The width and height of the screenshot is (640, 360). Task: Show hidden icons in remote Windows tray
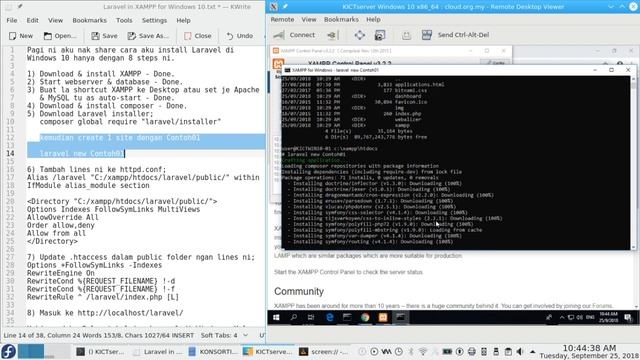point(562,317)
